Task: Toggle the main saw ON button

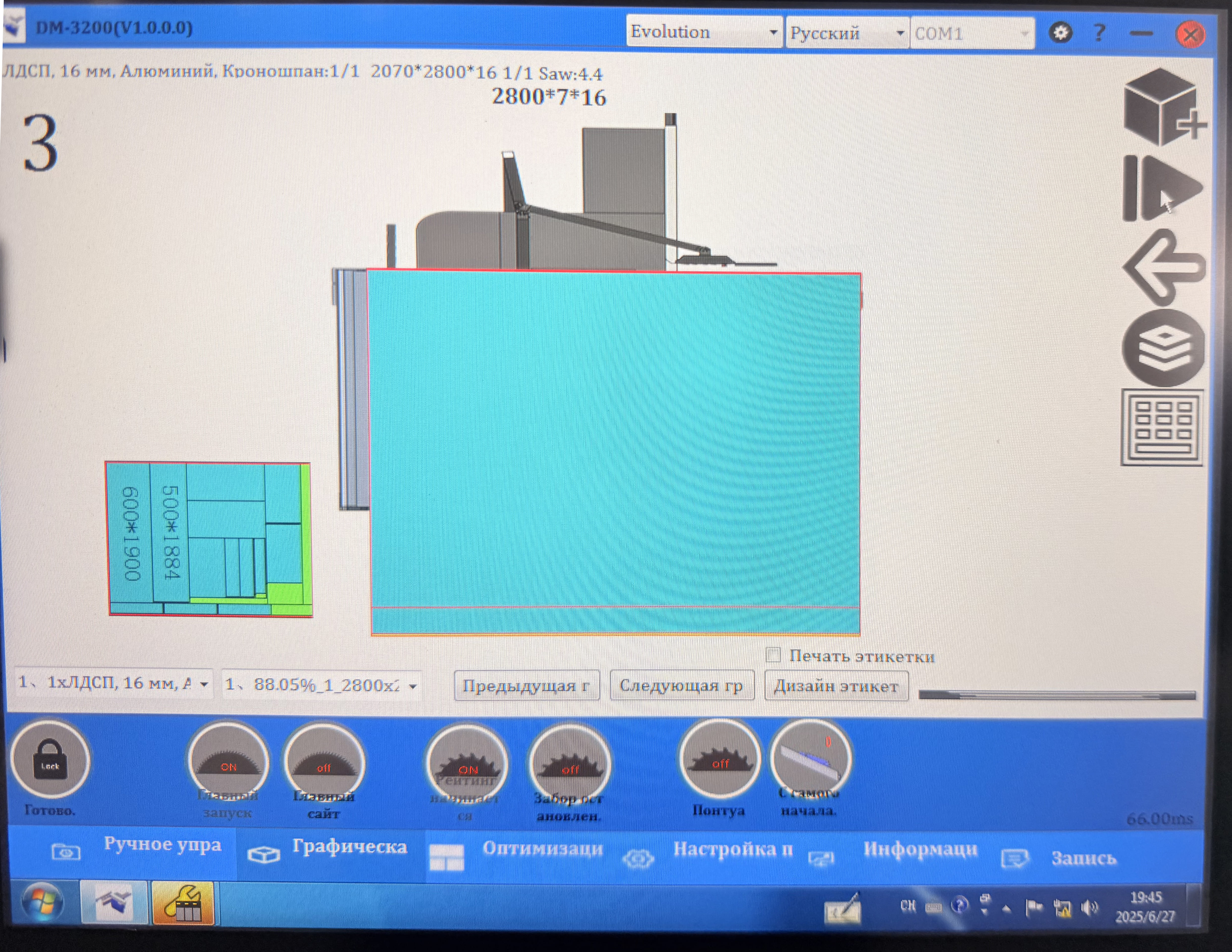Action: click(x=228, y=761)
